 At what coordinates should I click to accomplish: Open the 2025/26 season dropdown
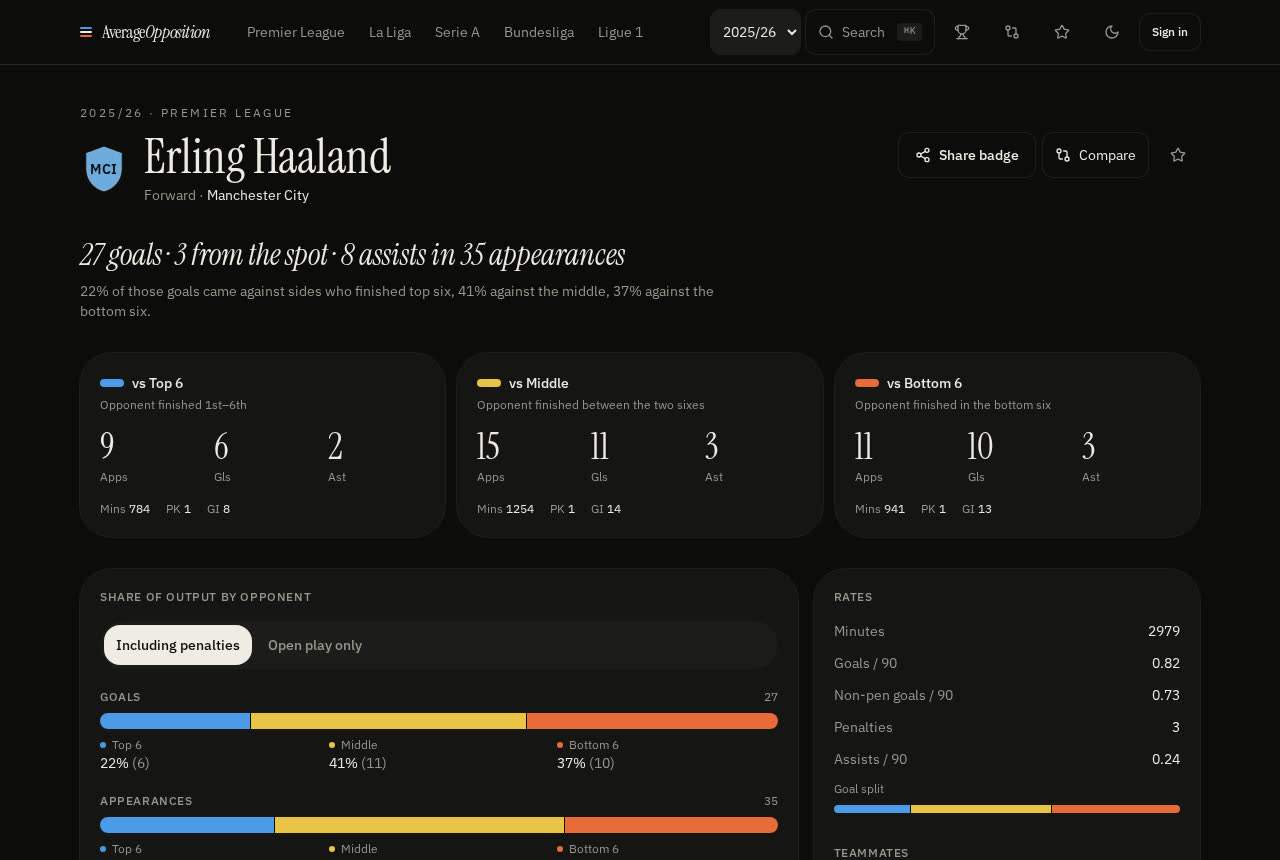coord(755,32)
